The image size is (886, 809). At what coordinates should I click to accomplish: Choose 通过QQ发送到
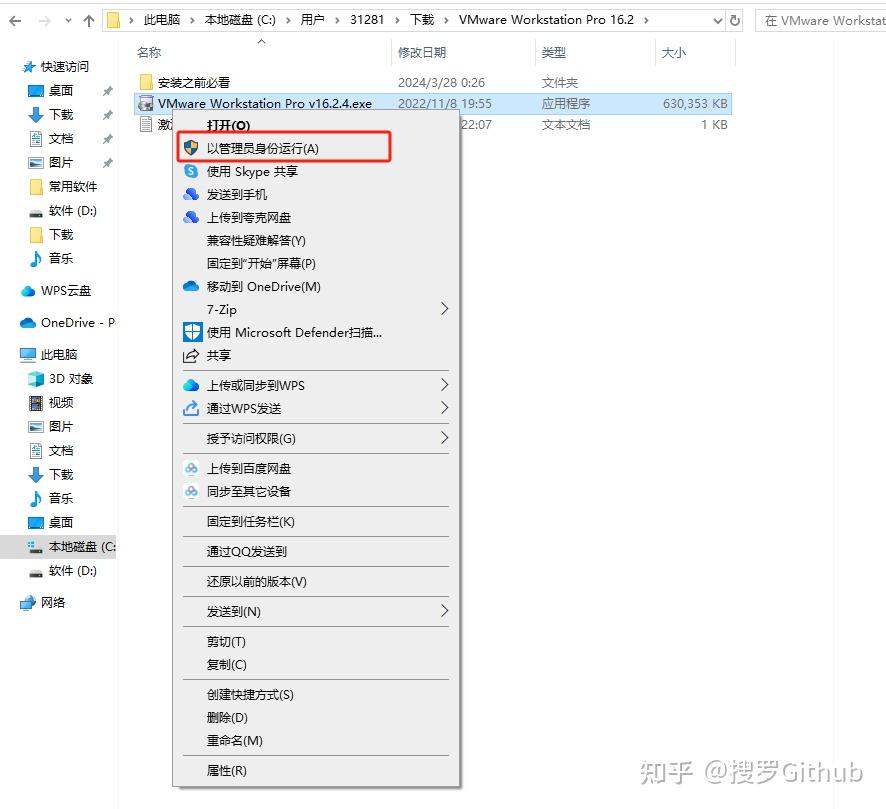[246, 552]
